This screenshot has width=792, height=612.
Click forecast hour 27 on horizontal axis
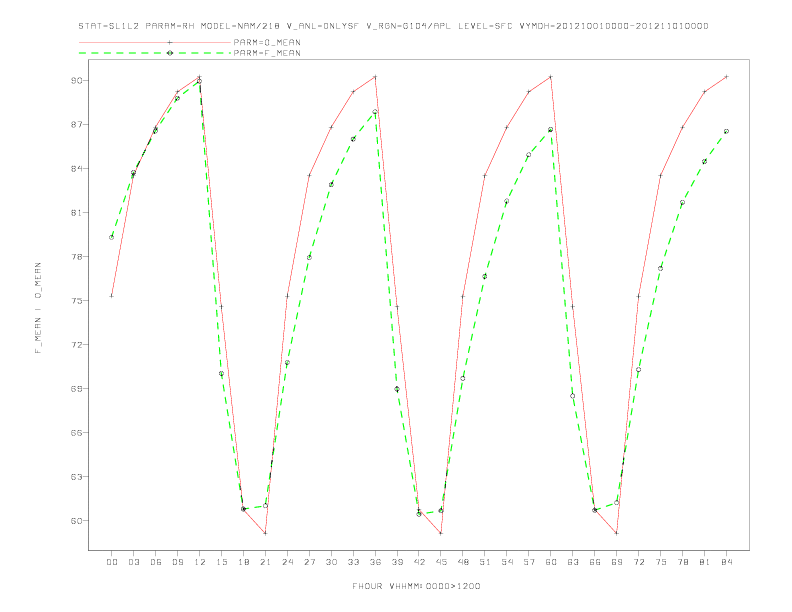[309, 562]
